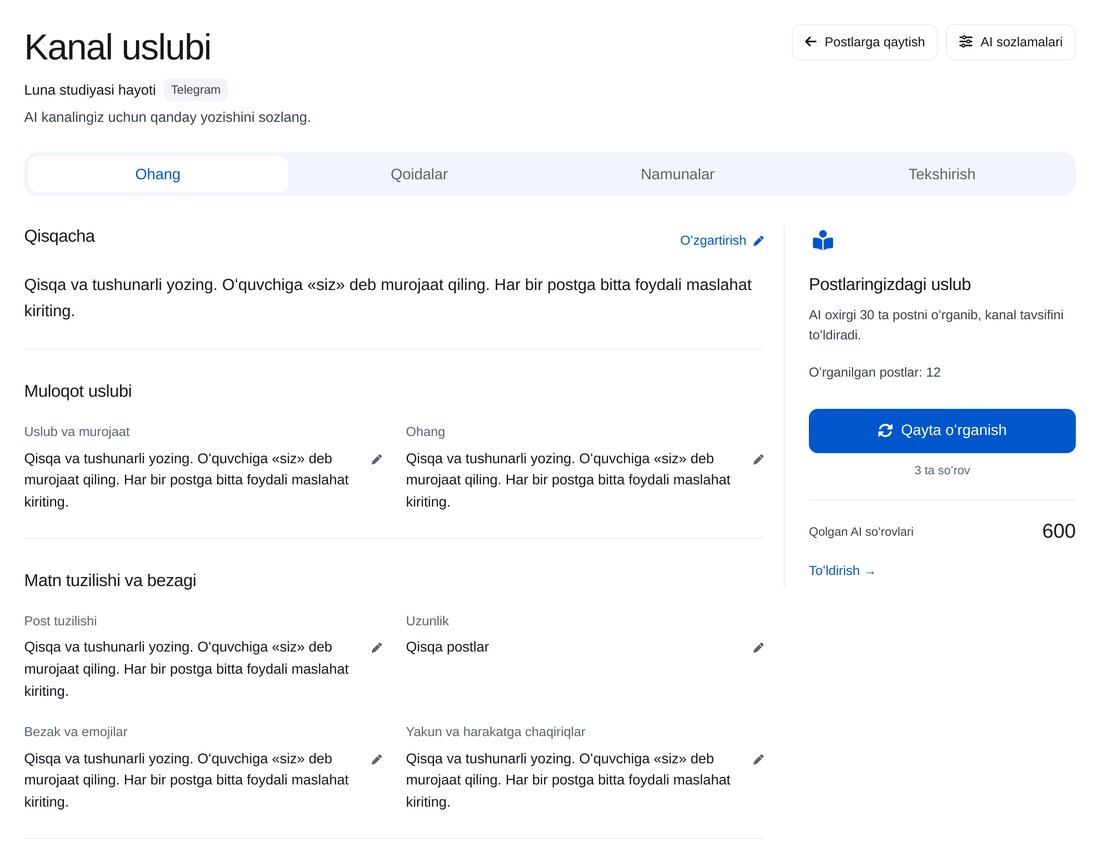Click Qolgan AI so'rovlari label
1100x863 pixels.
[861, 532]
